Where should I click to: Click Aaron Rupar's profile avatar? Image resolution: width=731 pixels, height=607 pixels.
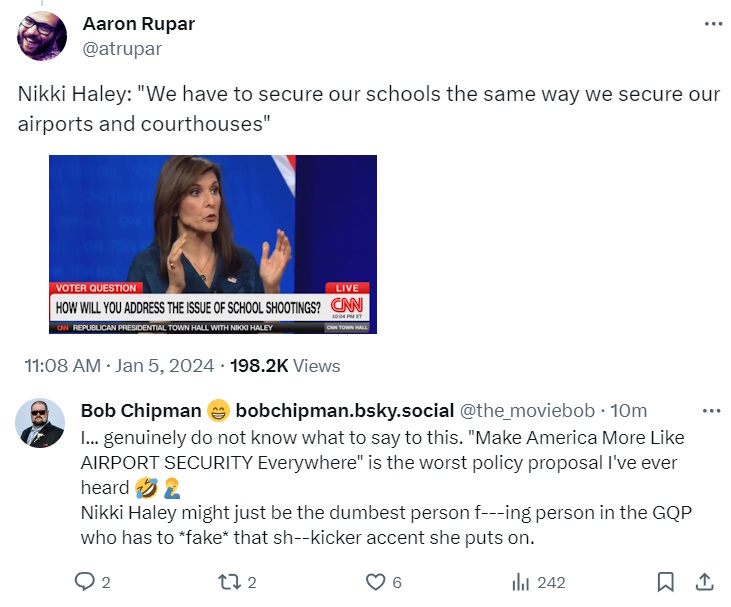click(x=42, y=36)
